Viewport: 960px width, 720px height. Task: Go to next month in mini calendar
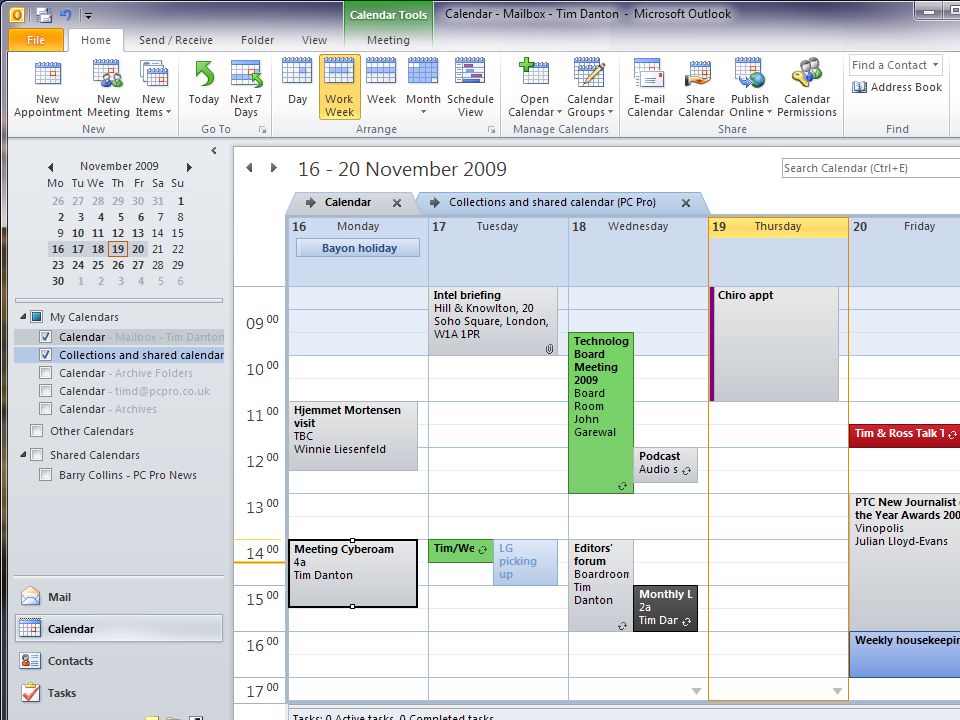coord(189,167)
